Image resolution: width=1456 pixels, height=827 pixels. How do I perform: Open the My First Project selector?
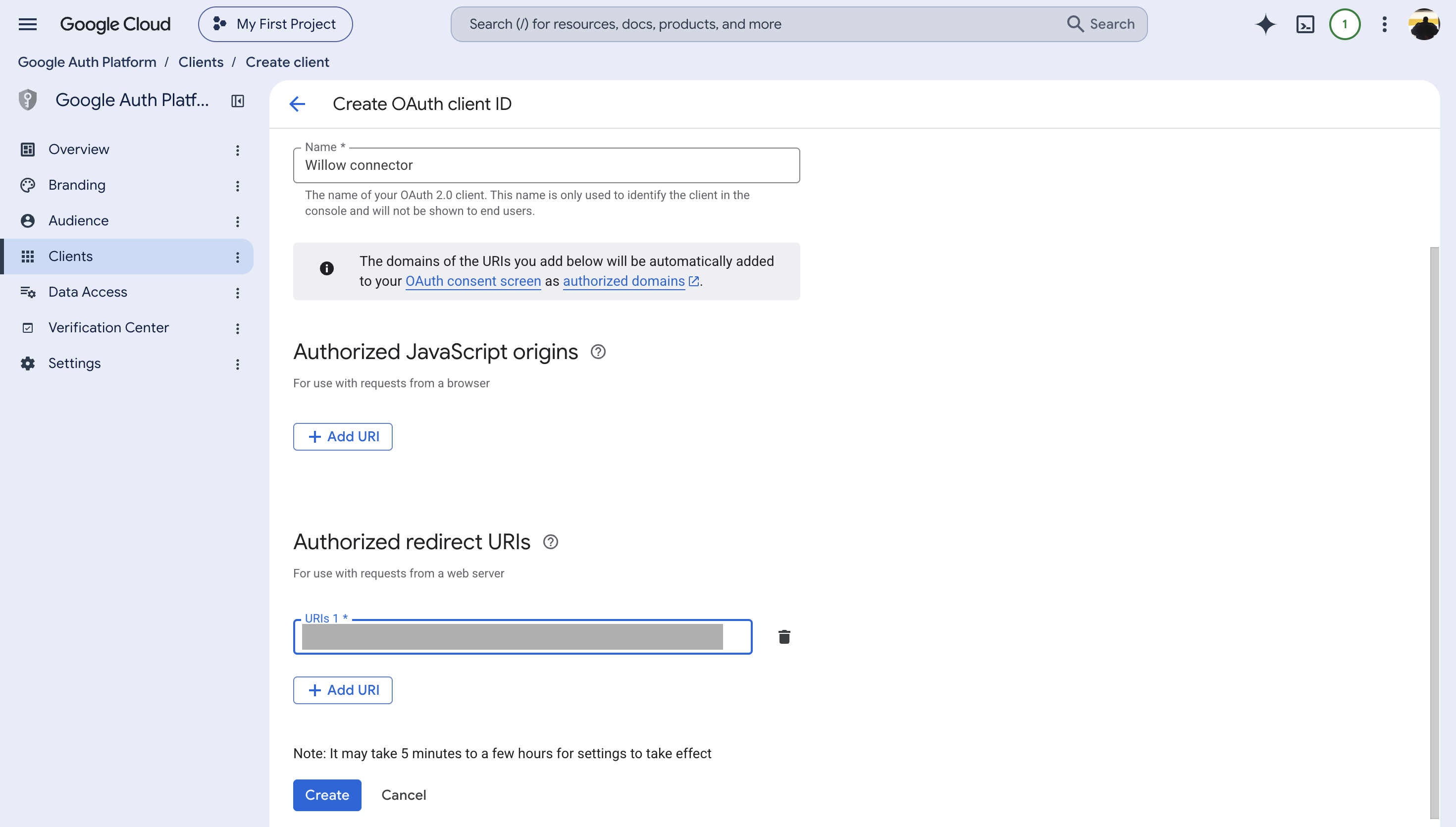pyautogui.click(x=275, y=24)
